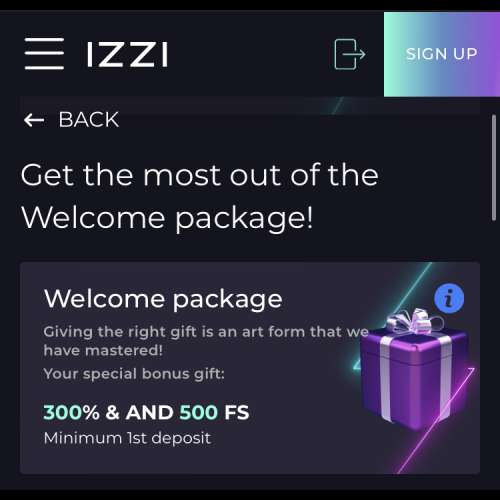Click the 'Minimum 1st deposit' line
This screenshot has height=500, width=500.
click(127, 438)
